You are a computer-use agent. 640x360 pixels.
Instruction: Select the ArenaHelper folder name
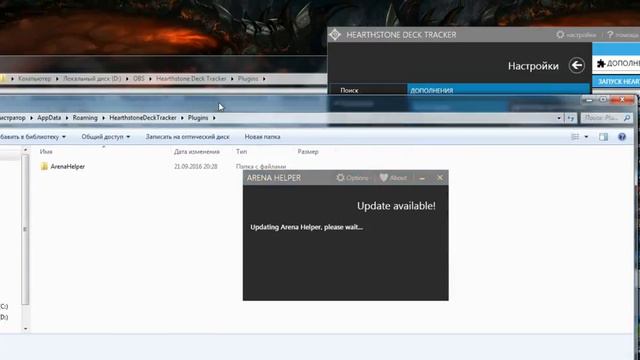[x=68, y=167]
